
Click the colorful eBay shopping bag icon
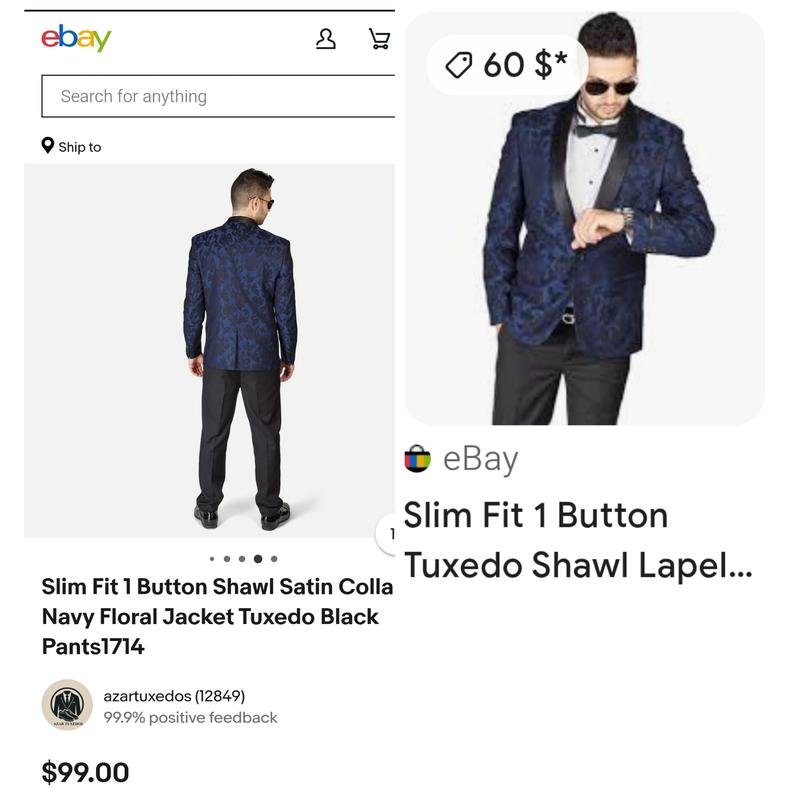(417, 459)
